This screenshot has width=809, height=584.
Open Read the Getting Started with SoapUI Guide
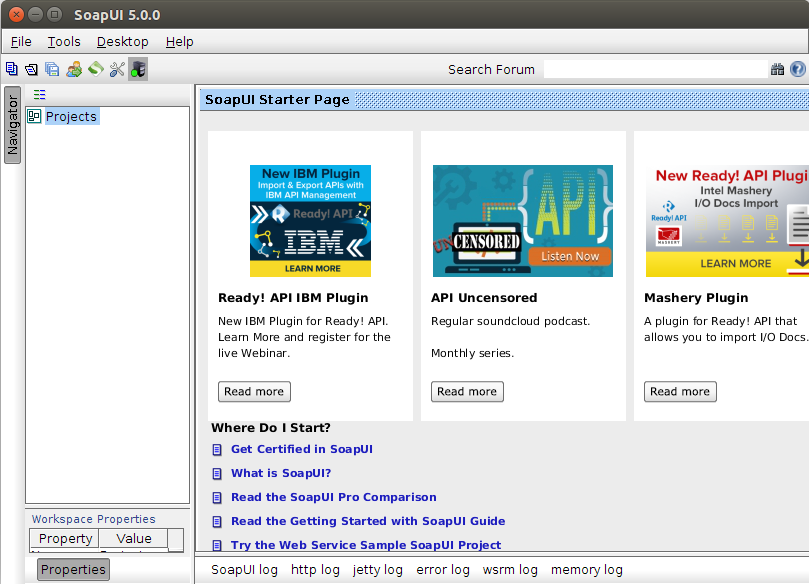click(368, 521)
